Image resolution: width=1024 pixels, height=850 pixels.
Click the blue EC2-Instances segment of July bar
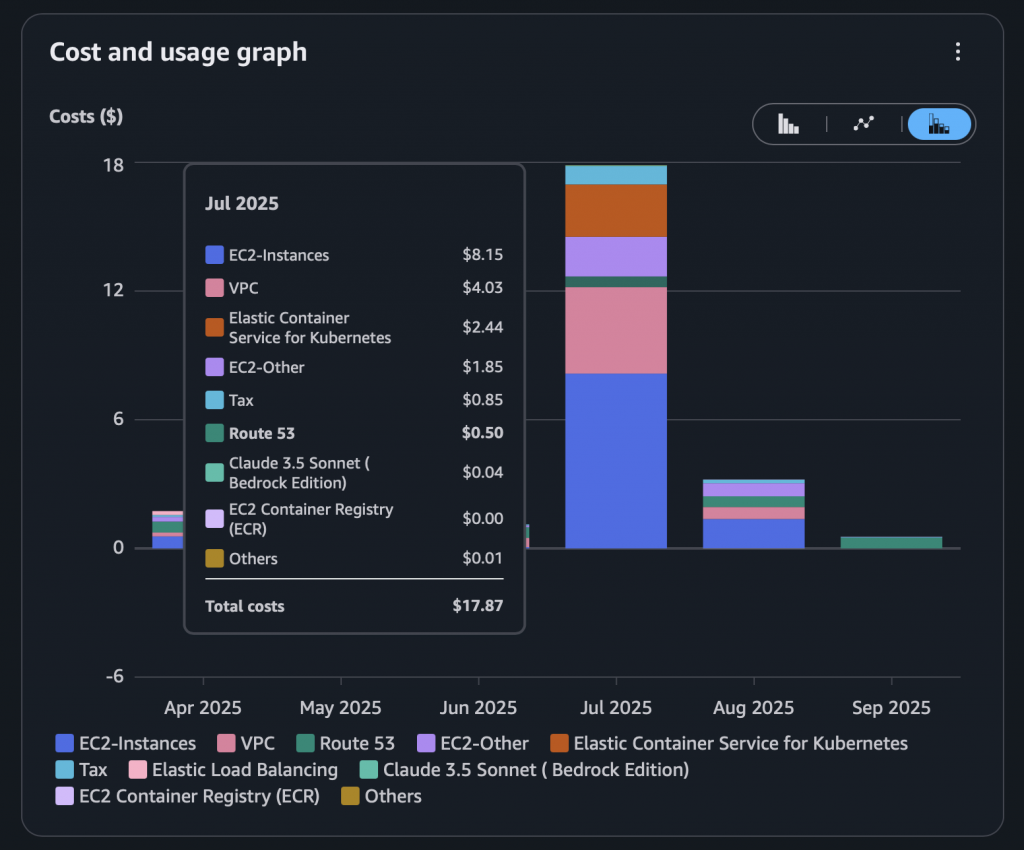click(616, 460)
